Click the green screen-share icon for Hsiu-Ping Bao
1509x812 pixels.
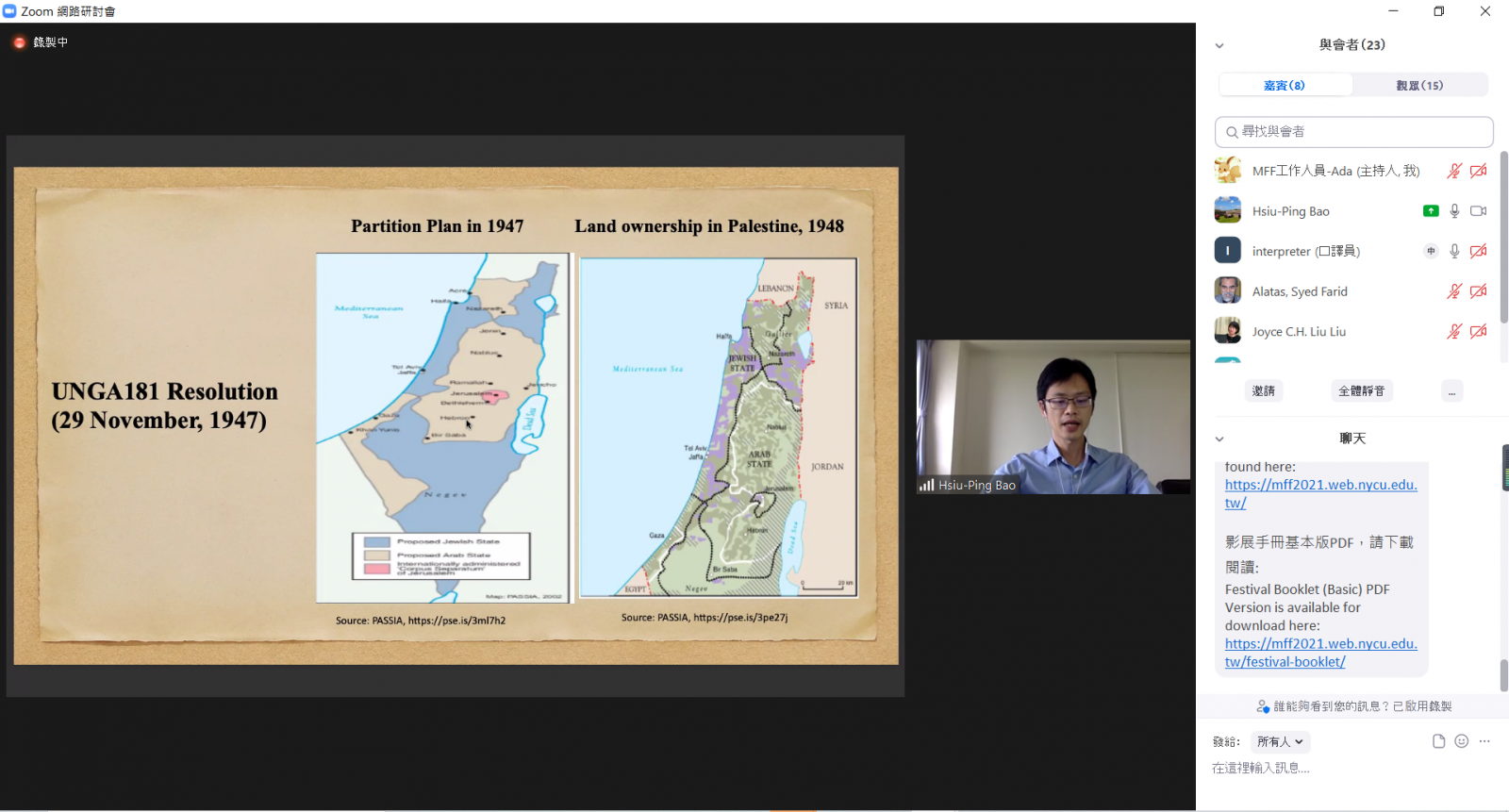tap(1431, 211)
